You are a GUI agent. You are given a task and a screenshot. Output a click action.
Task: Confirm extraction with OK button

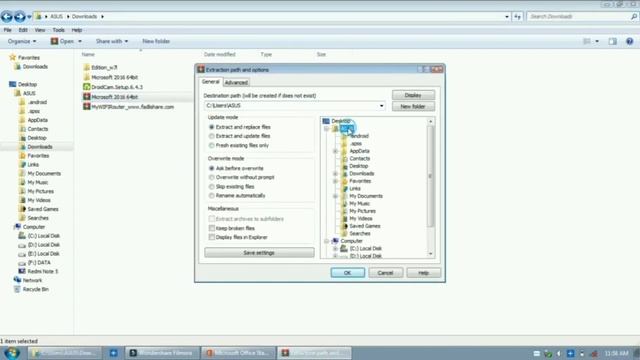tap(347, 273)
